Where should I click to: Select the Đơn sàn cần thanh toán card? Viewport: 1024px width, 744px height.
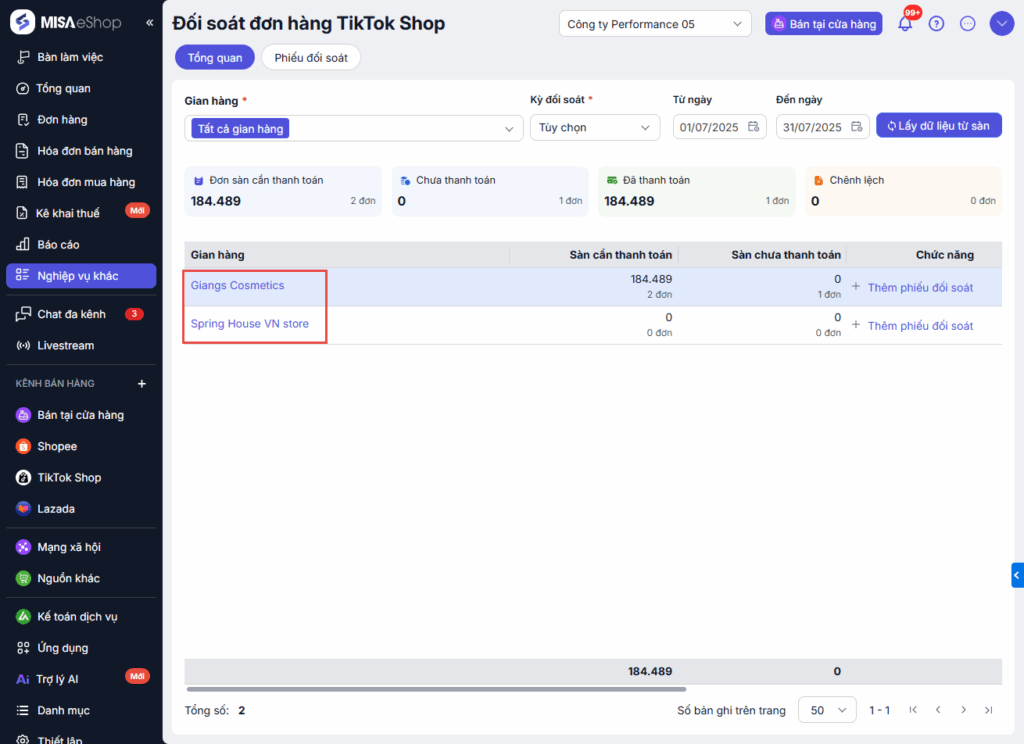[283, 191]
